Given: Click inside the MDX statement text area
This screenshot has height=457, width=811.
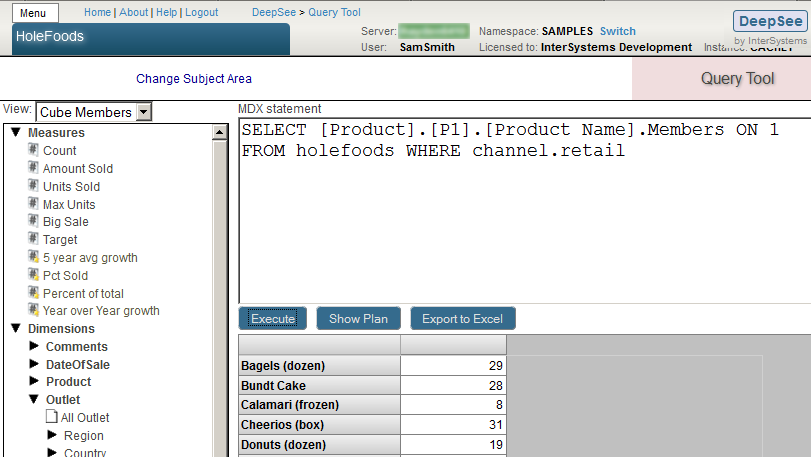Looking at the screenshot, I should pos(524,210).
